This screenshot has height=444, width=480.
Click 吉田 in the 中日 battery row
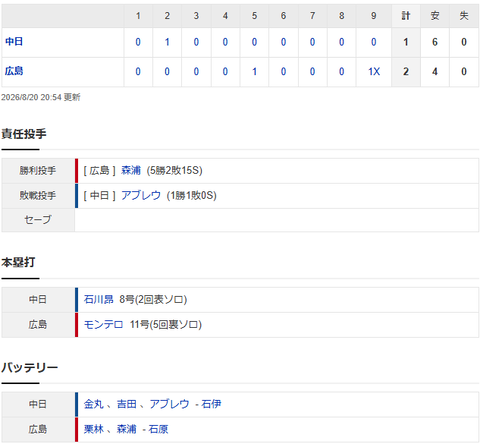[127, 404]
